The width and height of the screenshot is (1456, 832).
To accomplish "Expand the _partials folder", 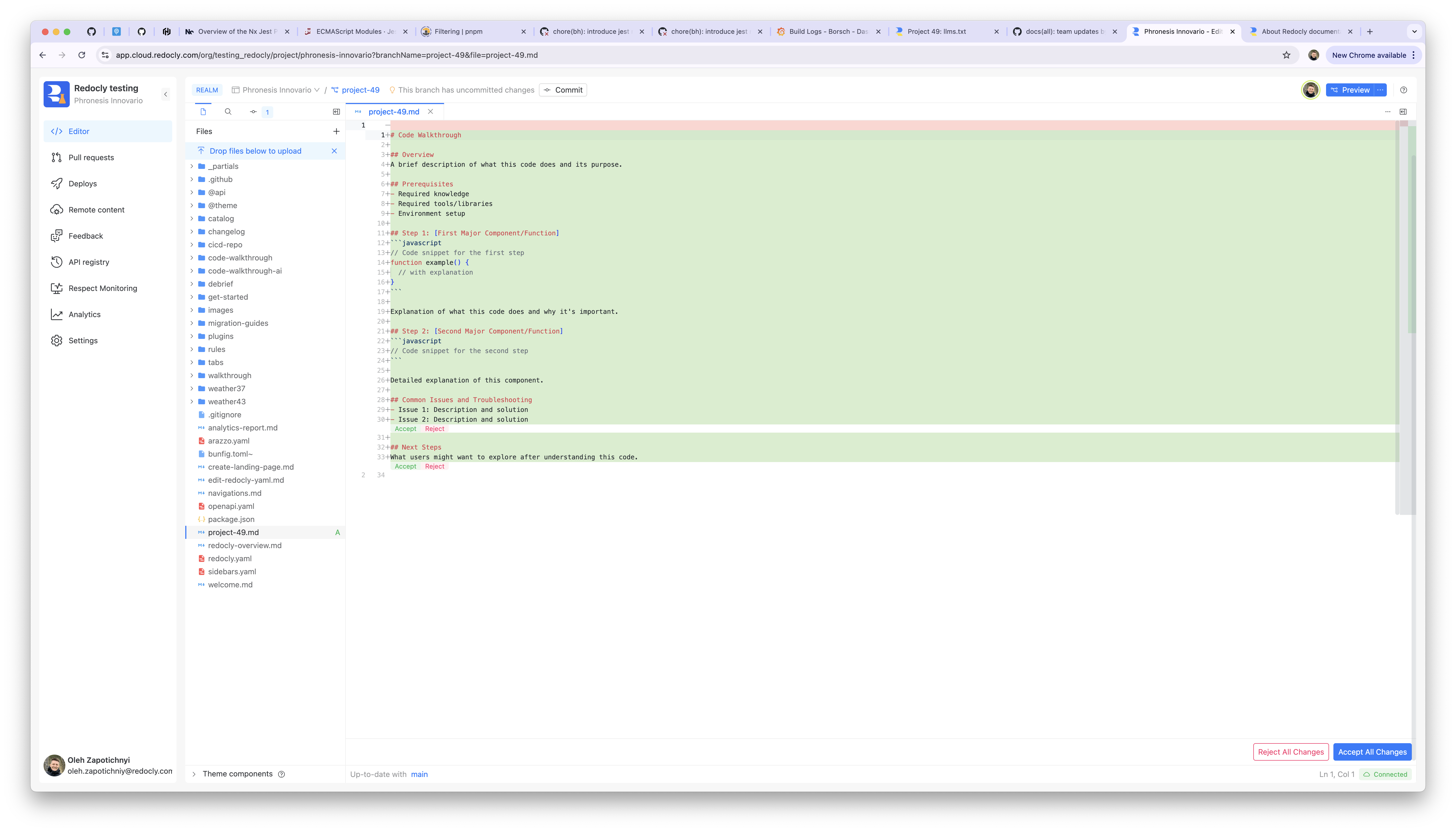I will click(x=192, y=166).
